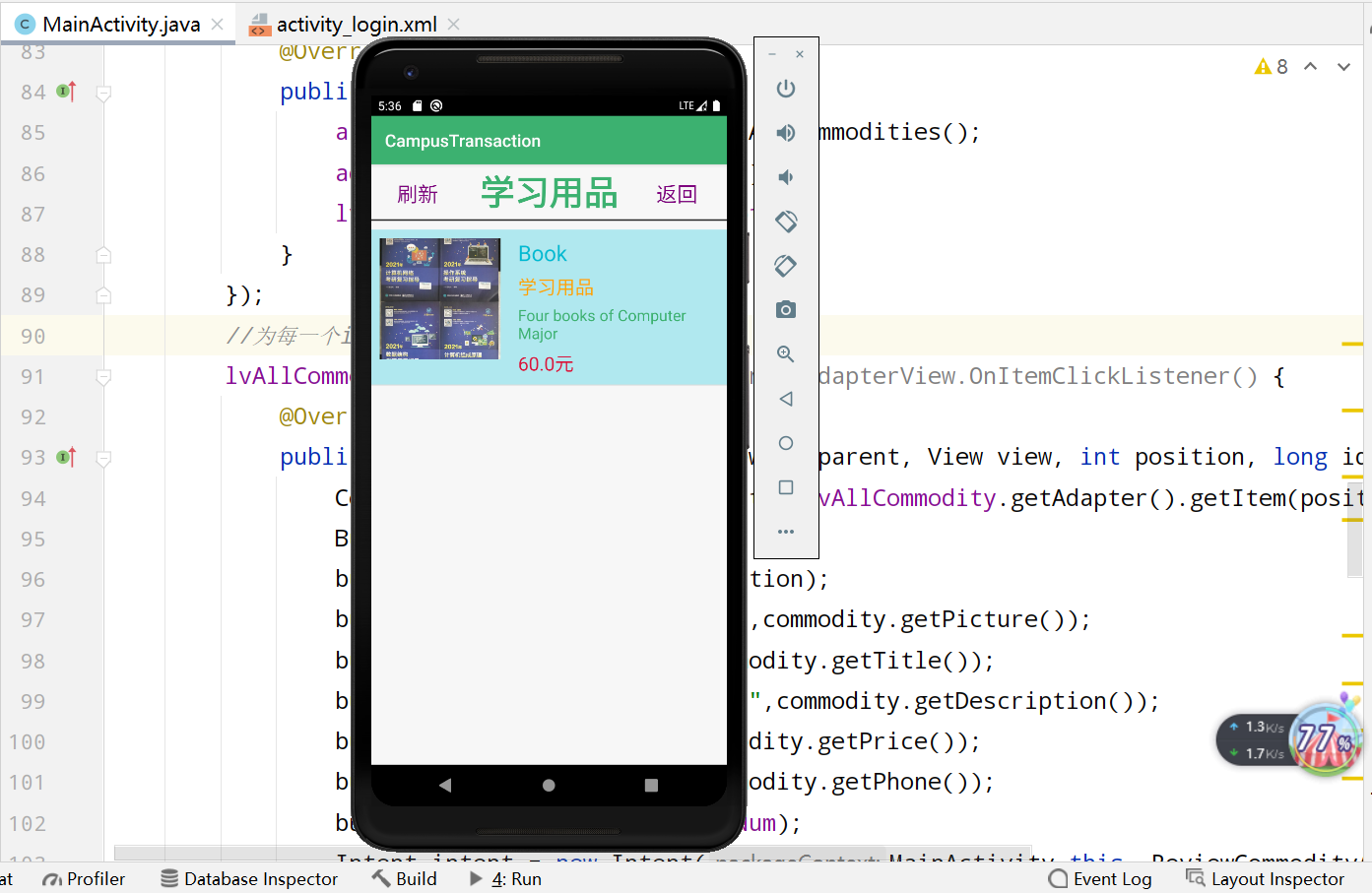
Task: Lower emulator volume with volume down icon
Action: (785, 177)
